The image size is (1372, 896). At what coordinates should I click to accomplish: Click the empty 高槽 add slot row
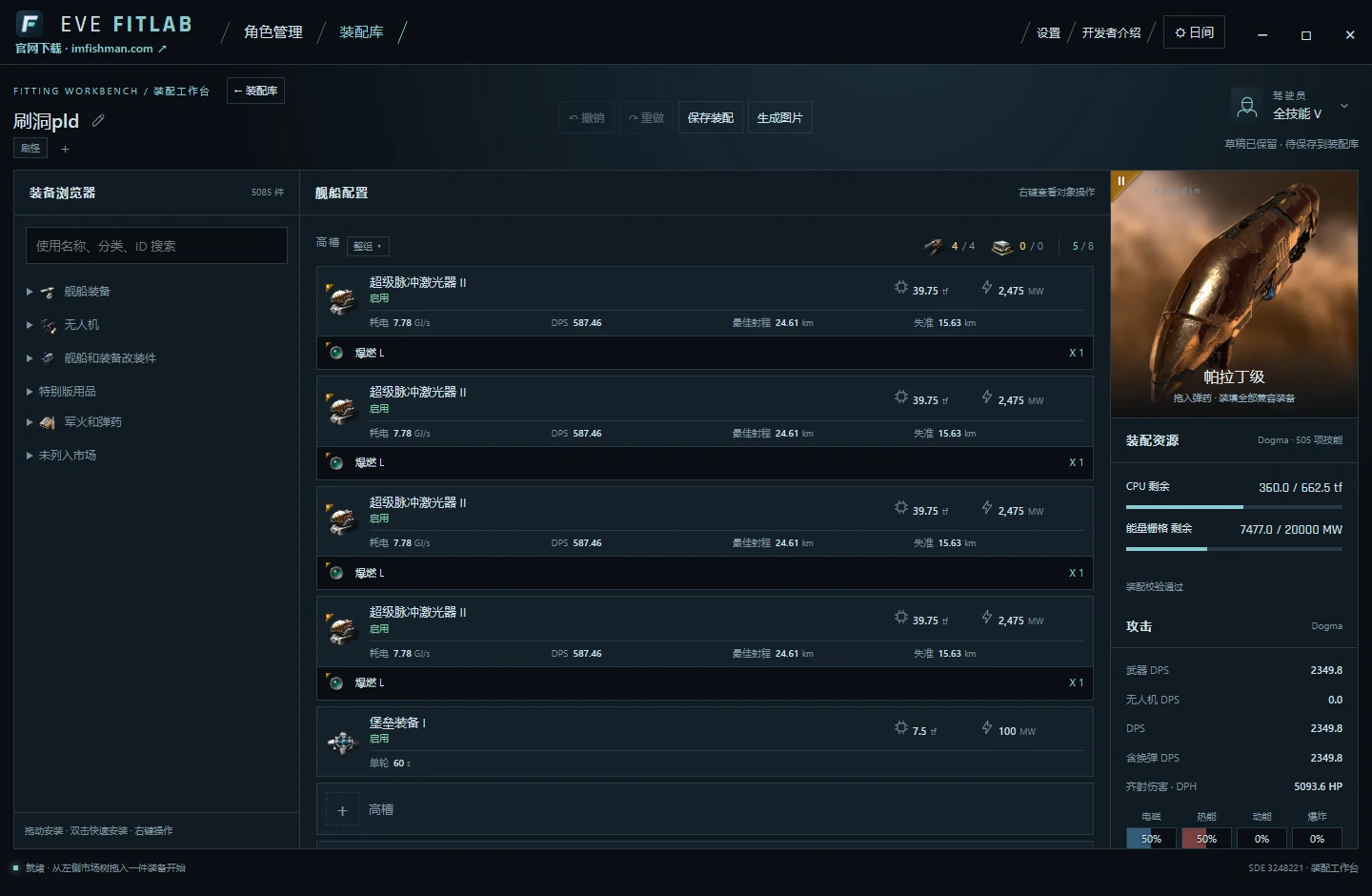(704, 809)
